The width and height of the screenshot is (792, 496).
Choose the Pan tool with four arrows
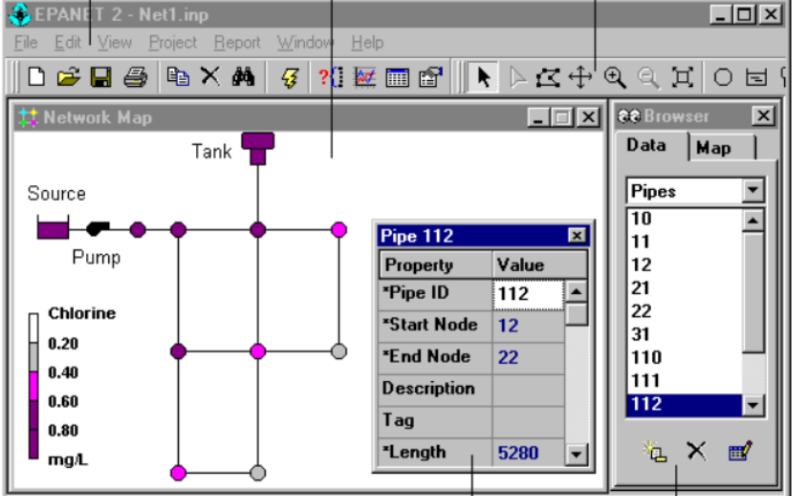581,78
